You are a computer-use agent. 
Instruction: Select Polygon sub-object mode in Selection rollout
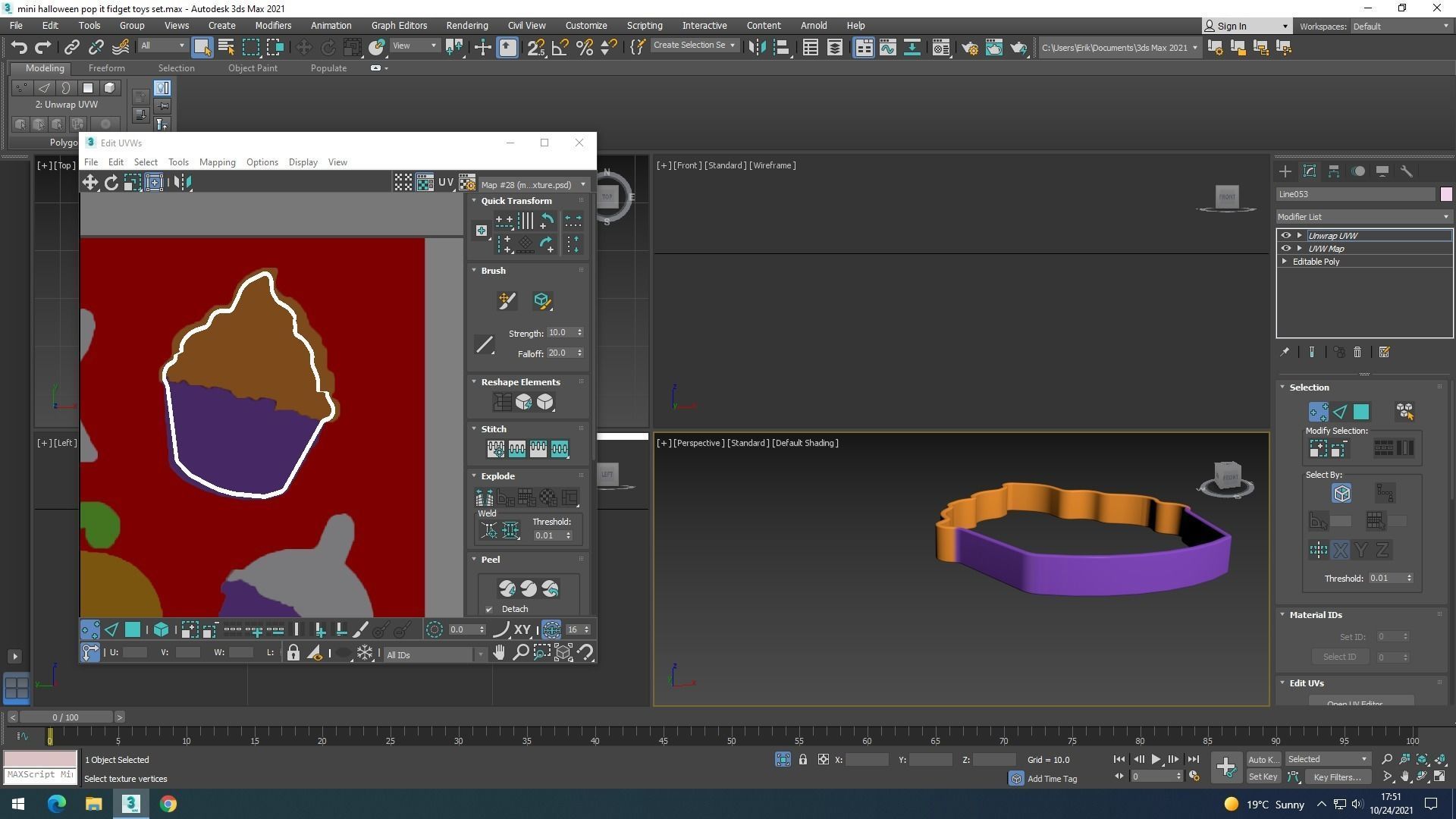pyautogui.click(x=1361, y=412)
